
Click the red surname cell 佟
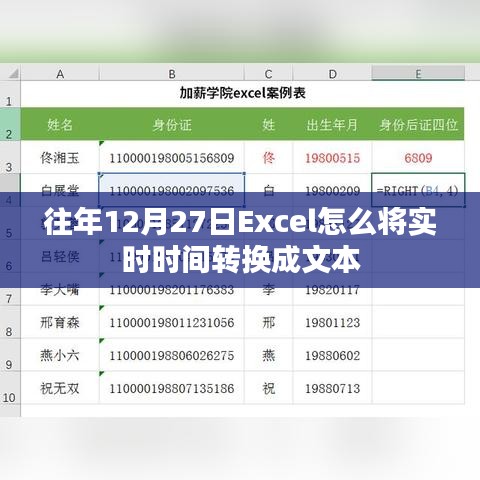click(x=268, y=157)
